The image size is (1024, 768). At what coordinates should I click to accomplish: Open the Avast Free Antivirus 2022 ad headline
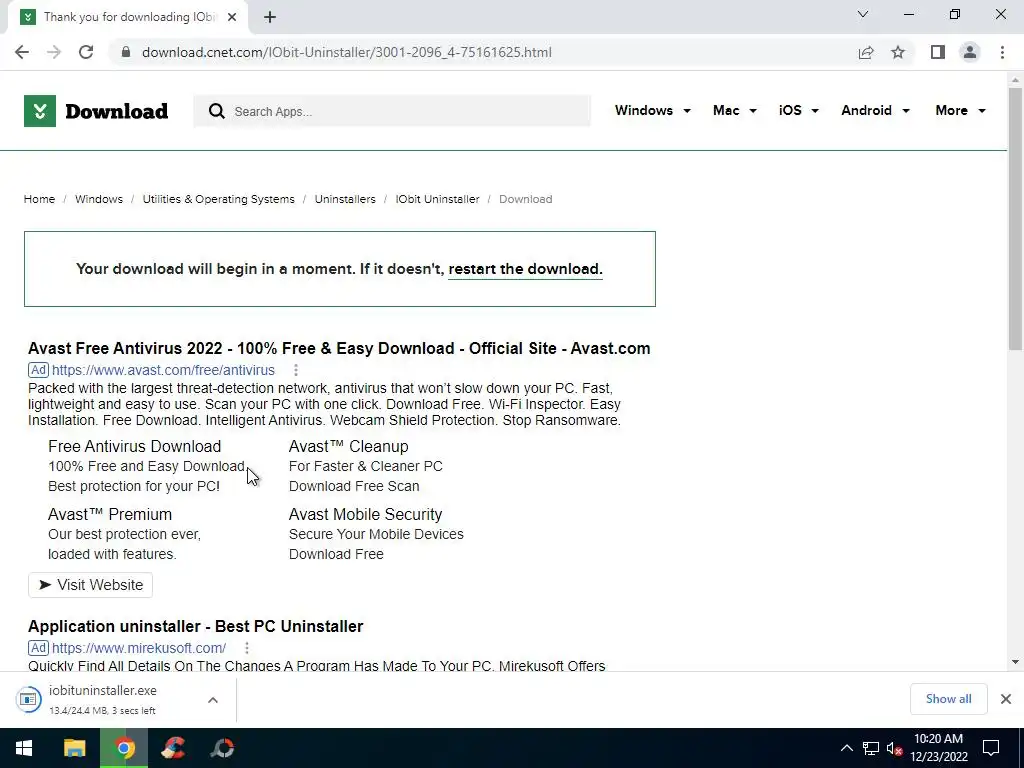click(x=339, y=349)
